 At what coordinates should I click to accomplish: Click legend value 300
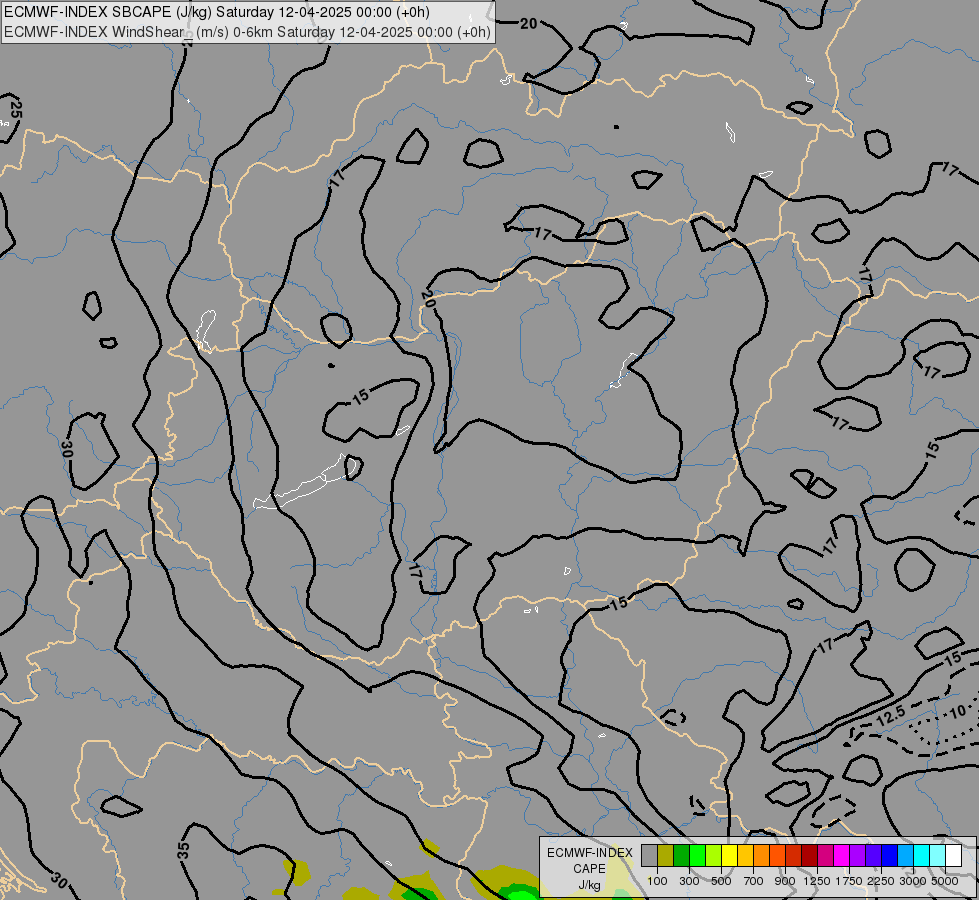[689, 881]
